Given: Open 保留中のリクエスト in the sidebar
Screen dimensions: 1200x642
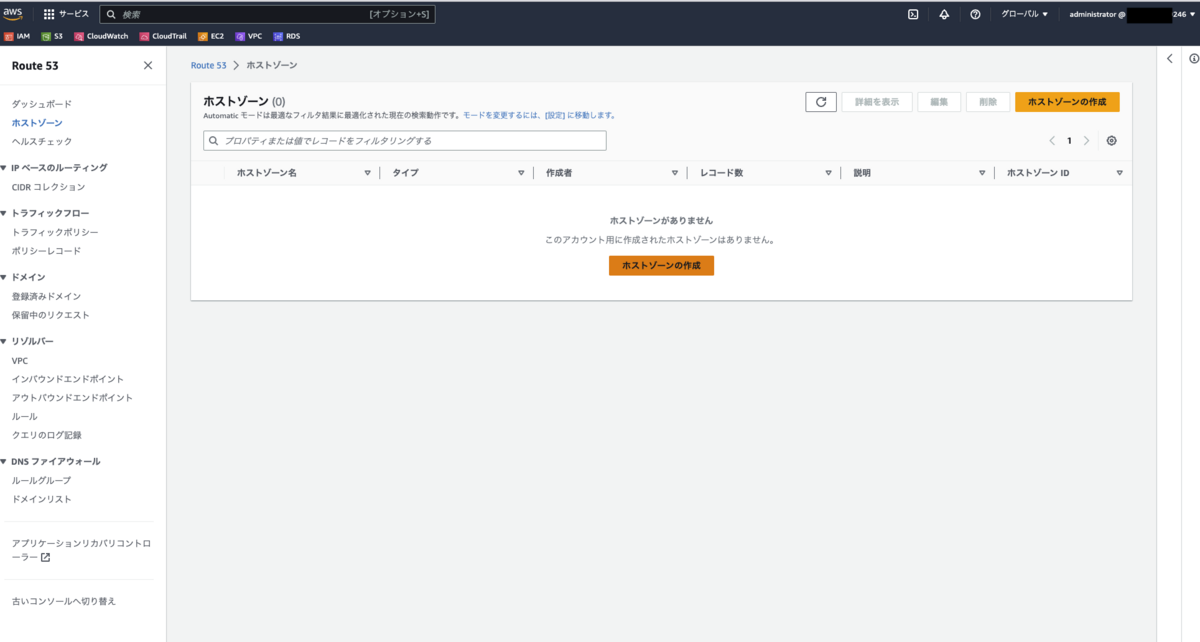Looking at the screenshot, I should point(50,315).
